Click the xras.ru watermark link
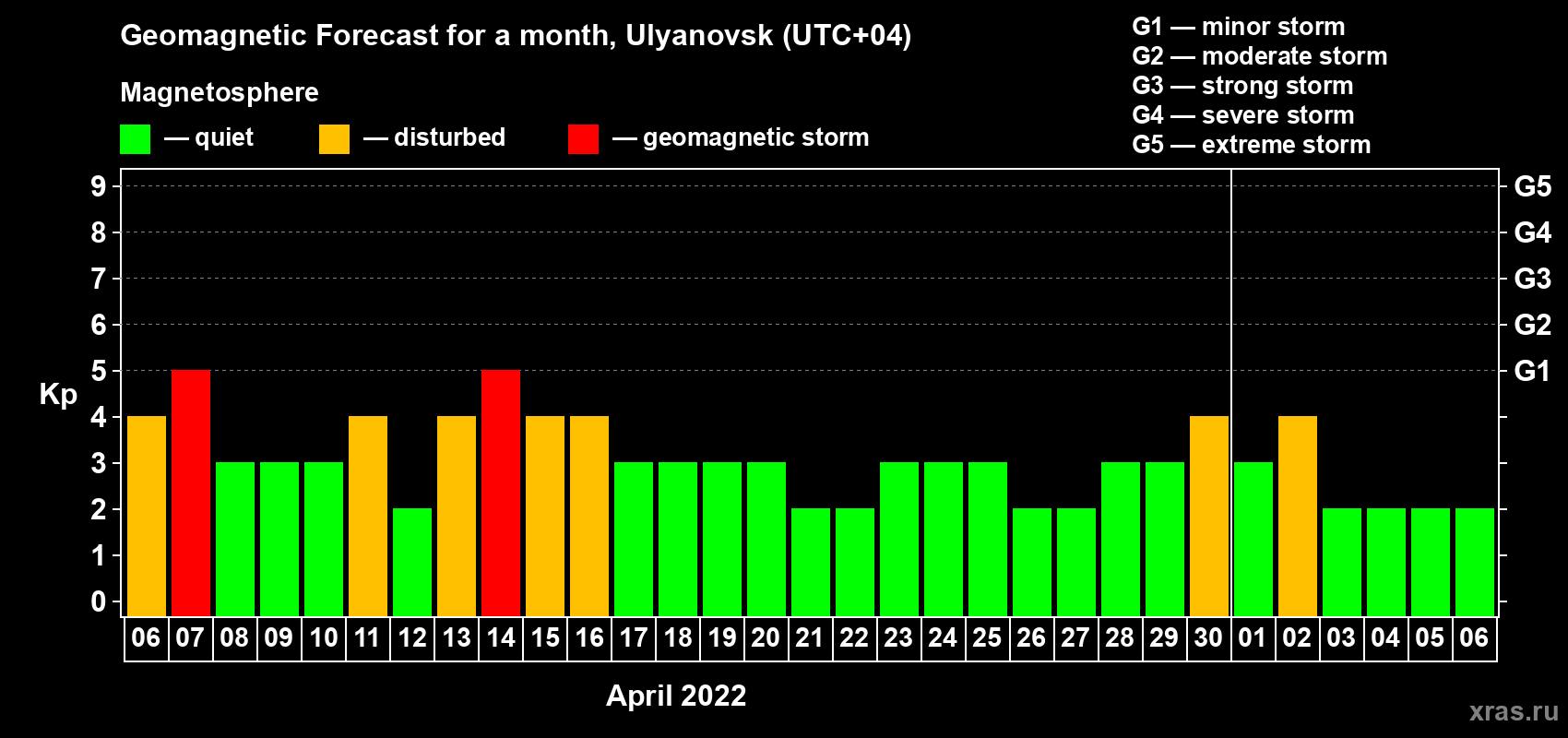The image size is (1568, 738). click(1514, 711)
